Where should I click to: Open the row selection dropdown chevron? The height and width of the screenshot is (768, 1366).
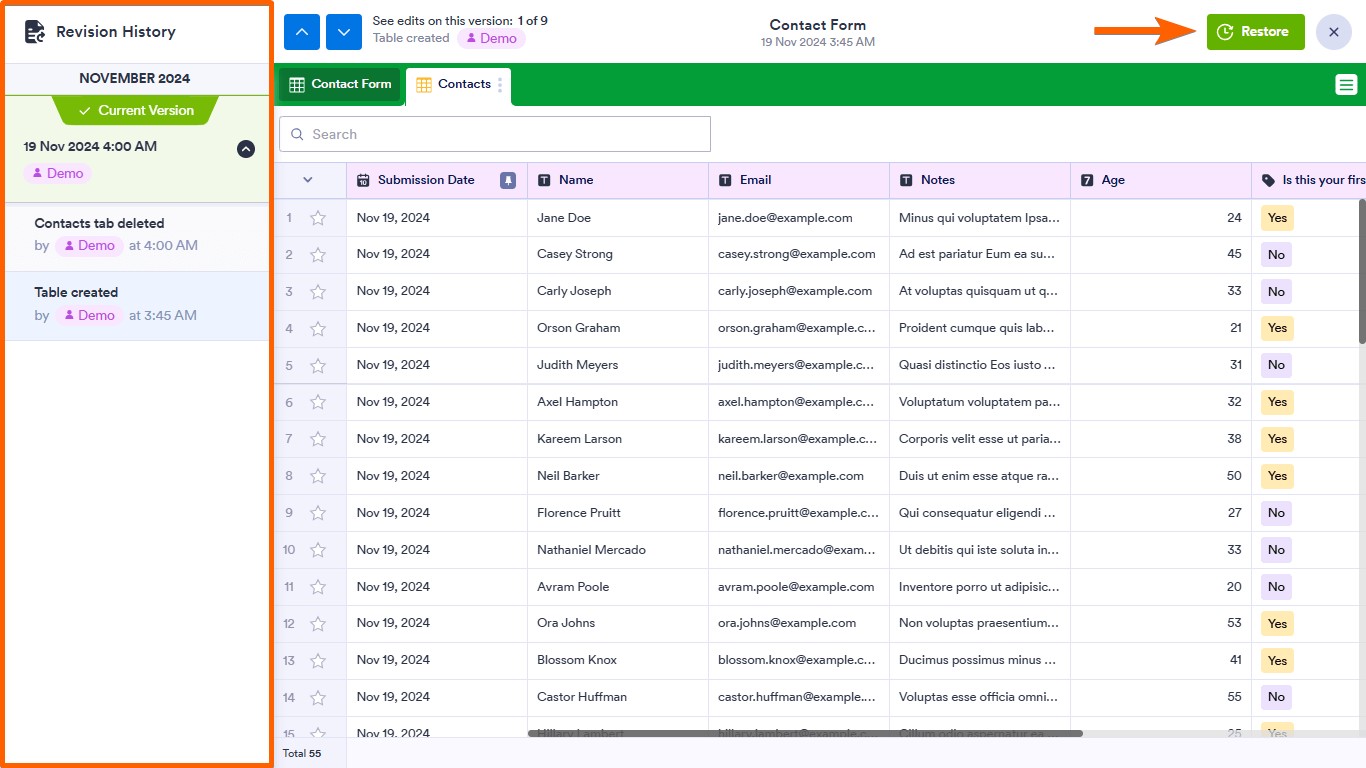[308, 180]
